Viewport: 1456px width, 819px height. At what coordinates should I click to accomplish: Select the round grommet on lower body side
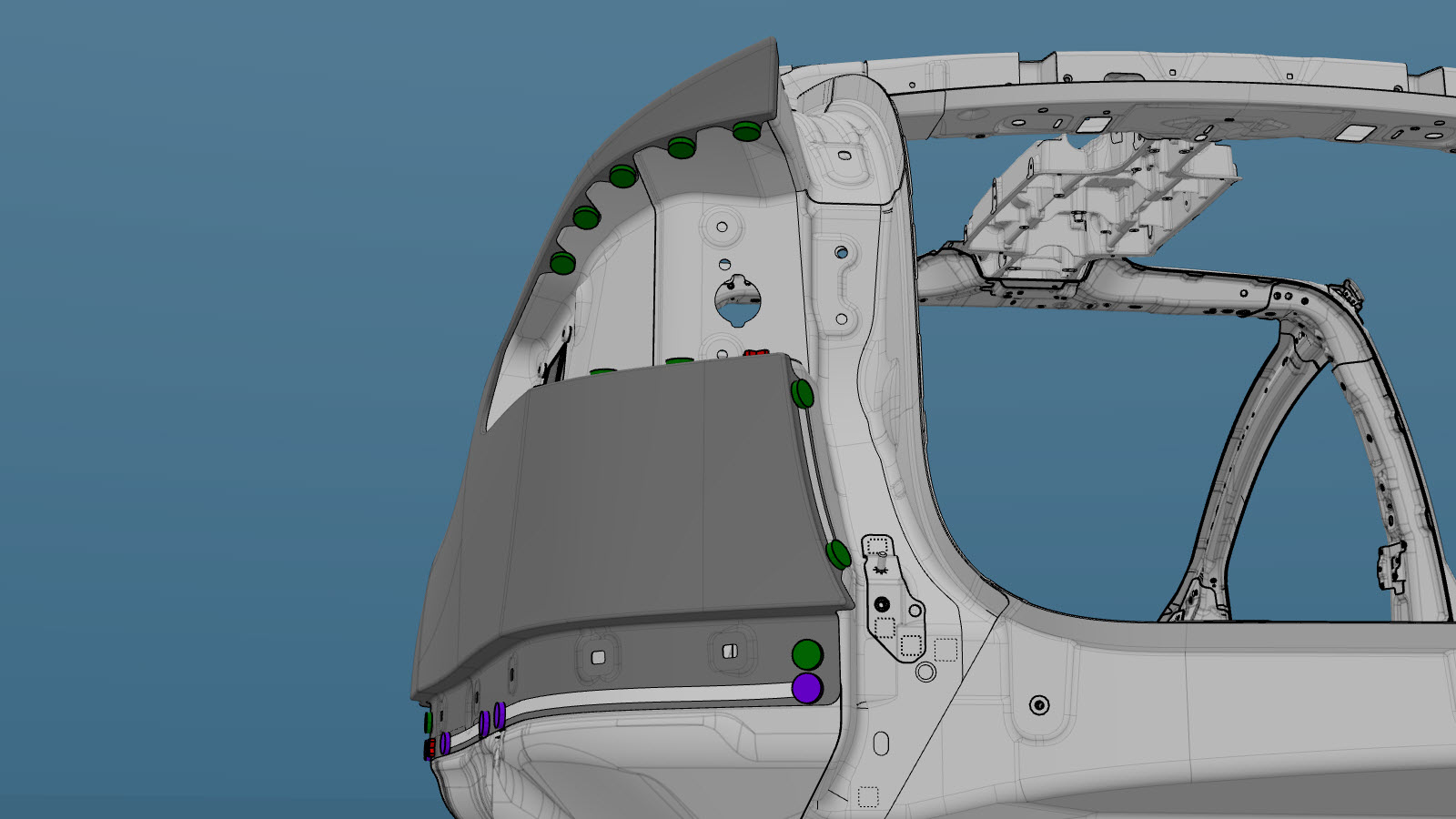tap(1039, 705)
